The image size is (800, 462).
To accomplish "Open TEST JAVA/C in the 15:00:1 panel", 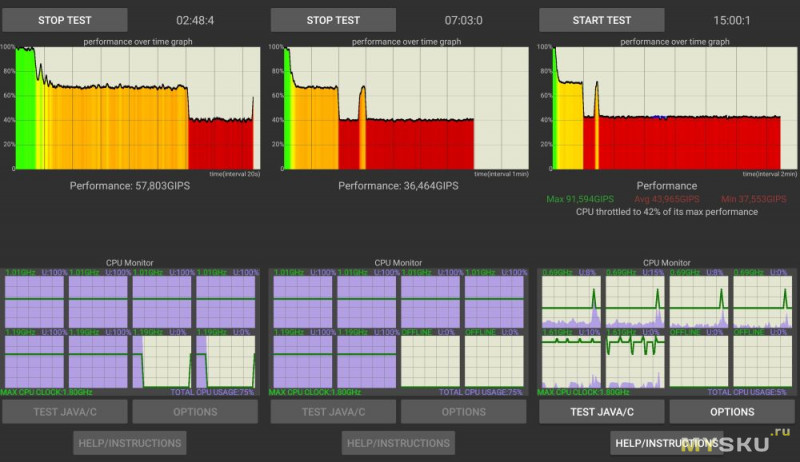I will [x=602, y=412].
